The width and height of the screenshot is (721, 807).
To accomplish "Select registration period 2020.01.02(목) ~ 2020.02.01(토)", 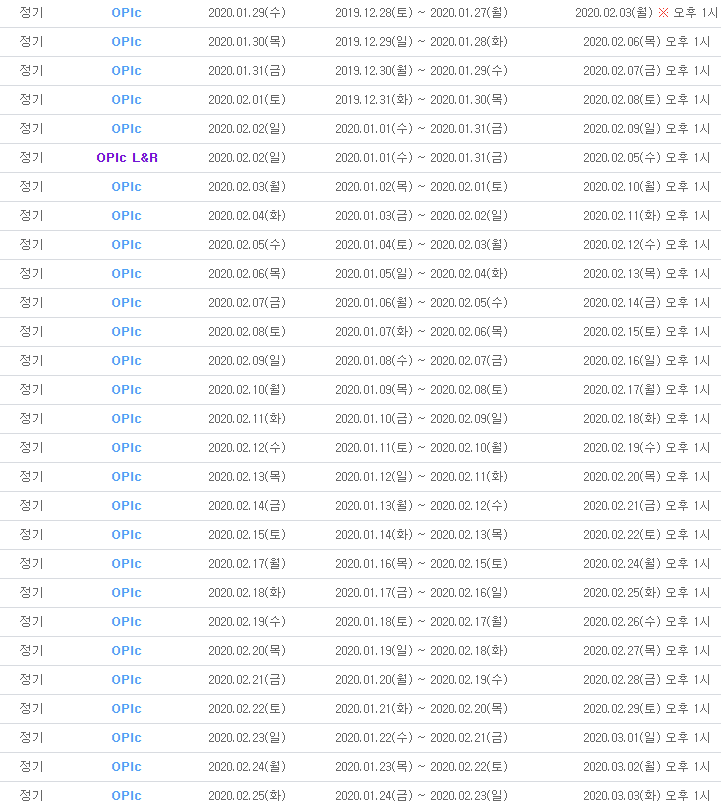I will coord(421,186).
